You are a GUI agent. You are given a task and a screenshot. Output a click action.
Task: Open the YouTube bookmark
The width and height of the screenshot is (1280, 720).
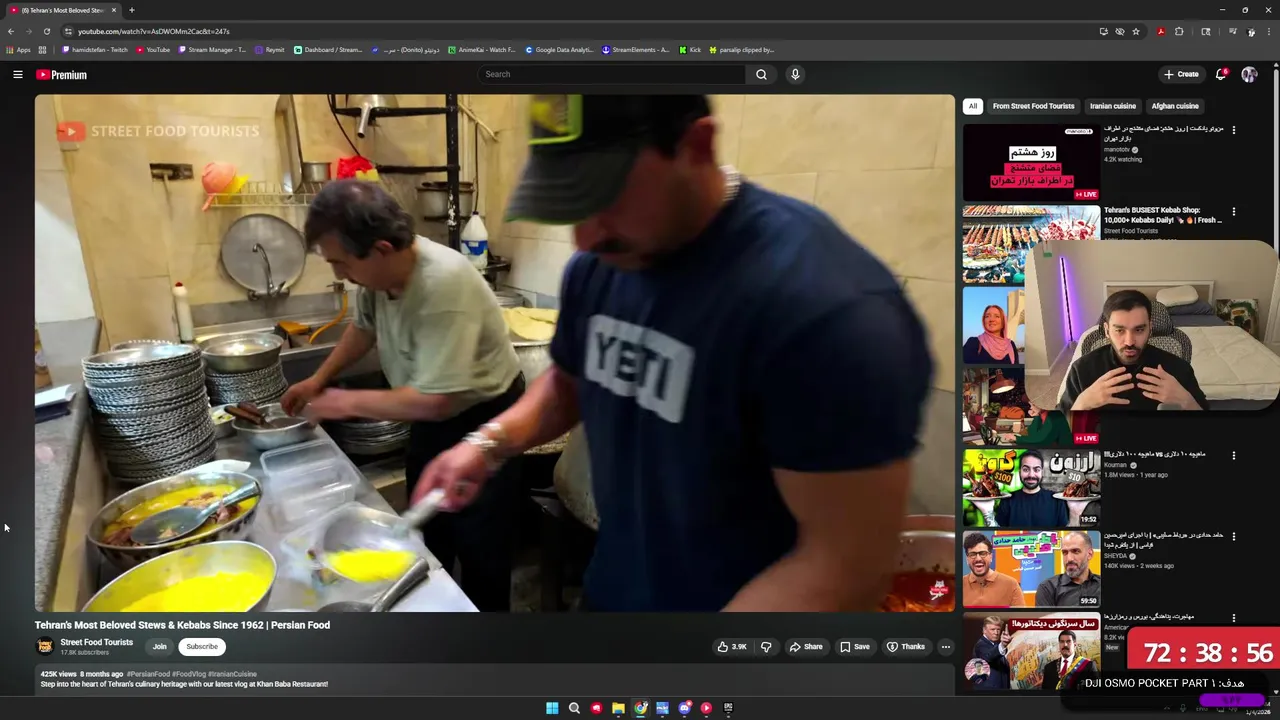153,50
